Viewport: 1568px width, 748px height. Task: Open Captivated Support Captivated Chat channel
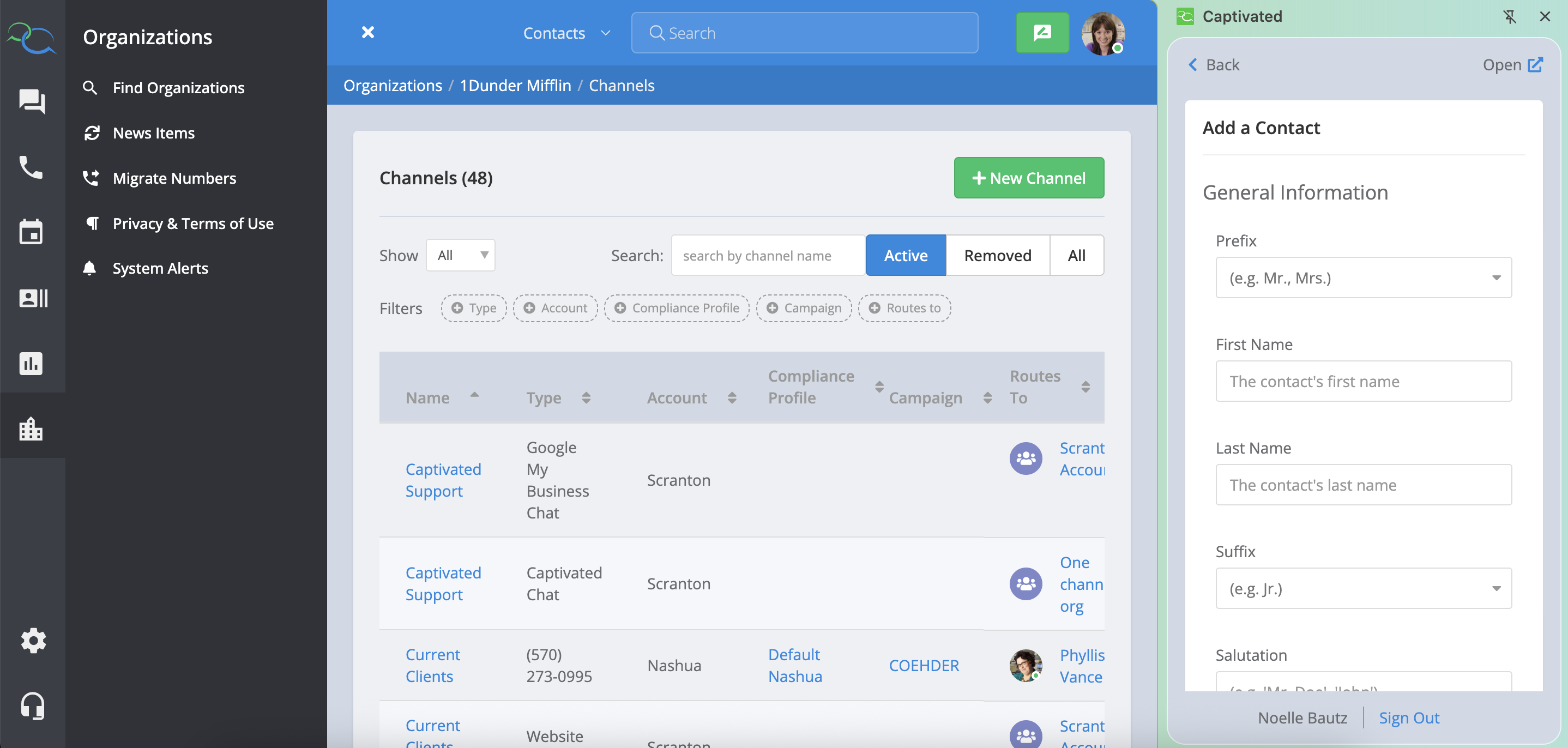tap(443, 584)
